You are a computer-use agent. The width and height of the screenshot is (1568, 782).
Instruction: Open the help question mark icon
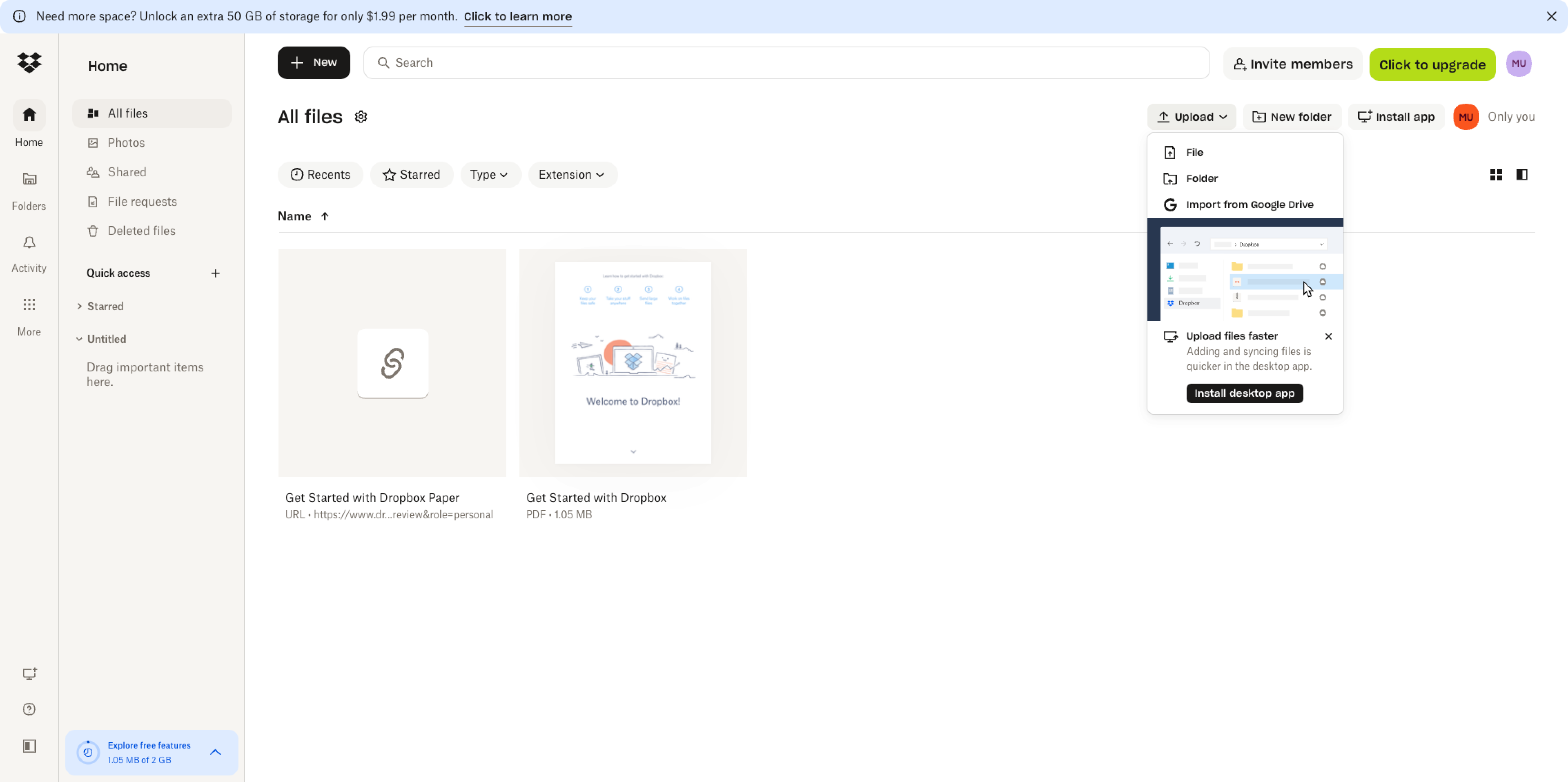click(x=29, y=709)
